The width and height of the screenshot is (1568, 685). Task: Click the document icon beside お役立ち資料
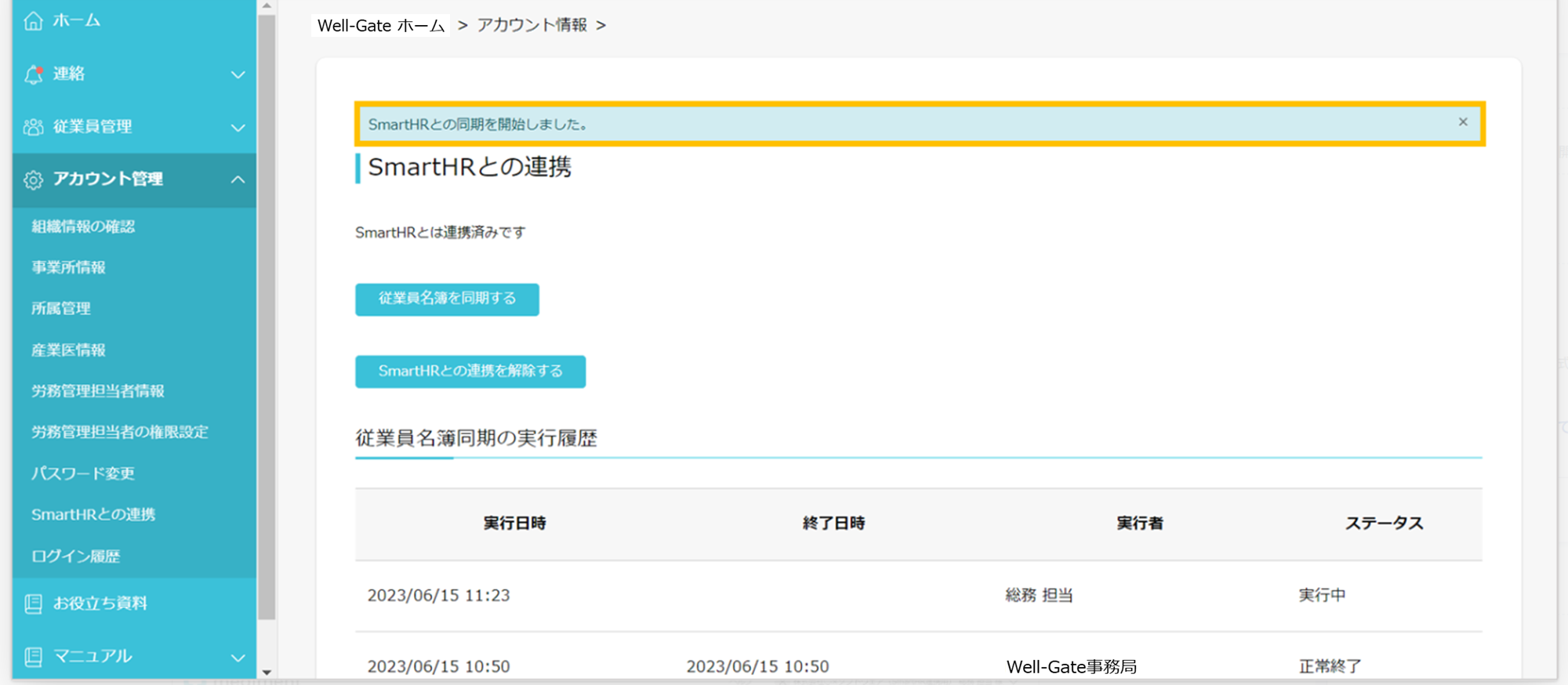33,603
